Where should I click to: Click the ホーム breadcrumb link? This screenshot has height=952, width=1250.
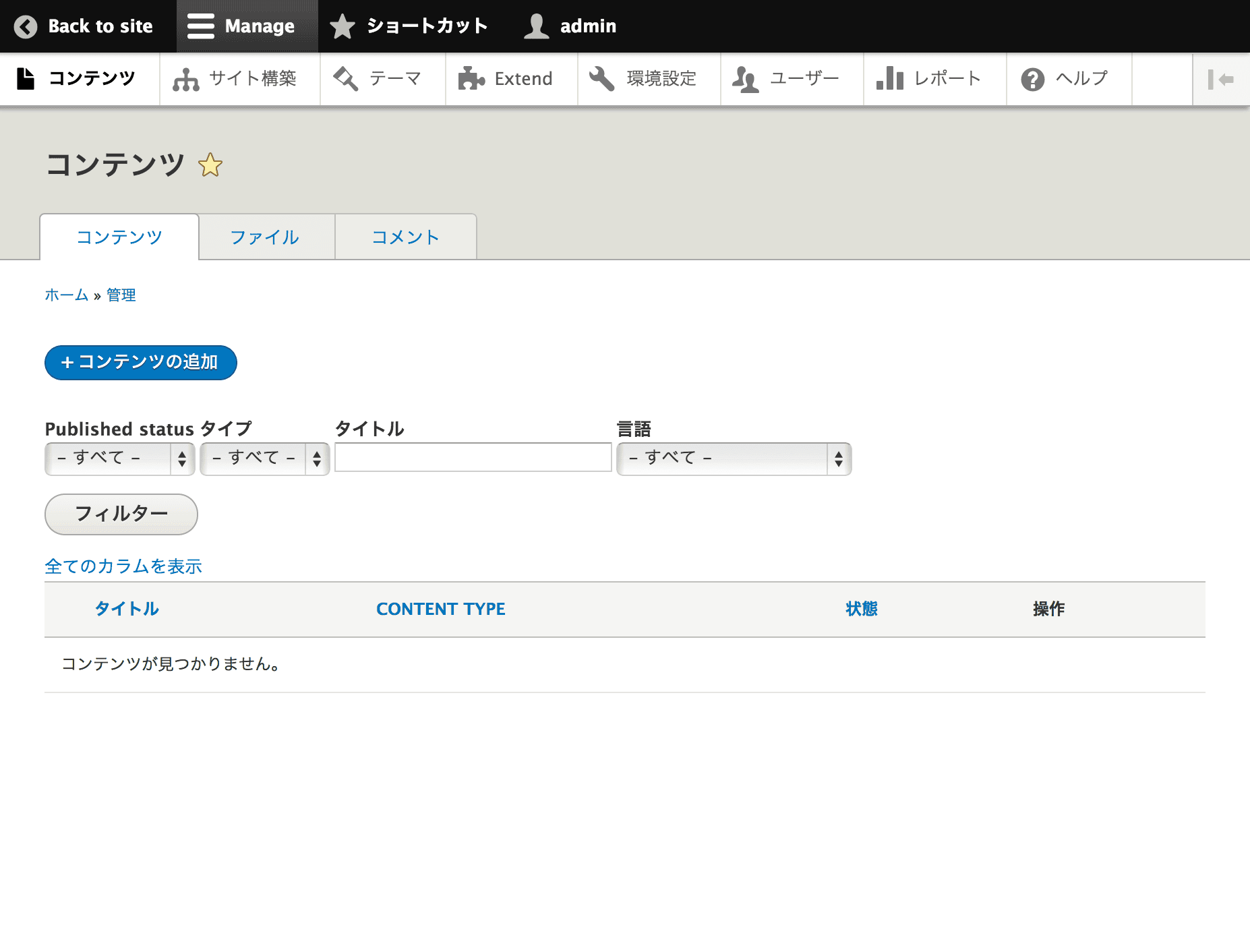click(67, 295)
